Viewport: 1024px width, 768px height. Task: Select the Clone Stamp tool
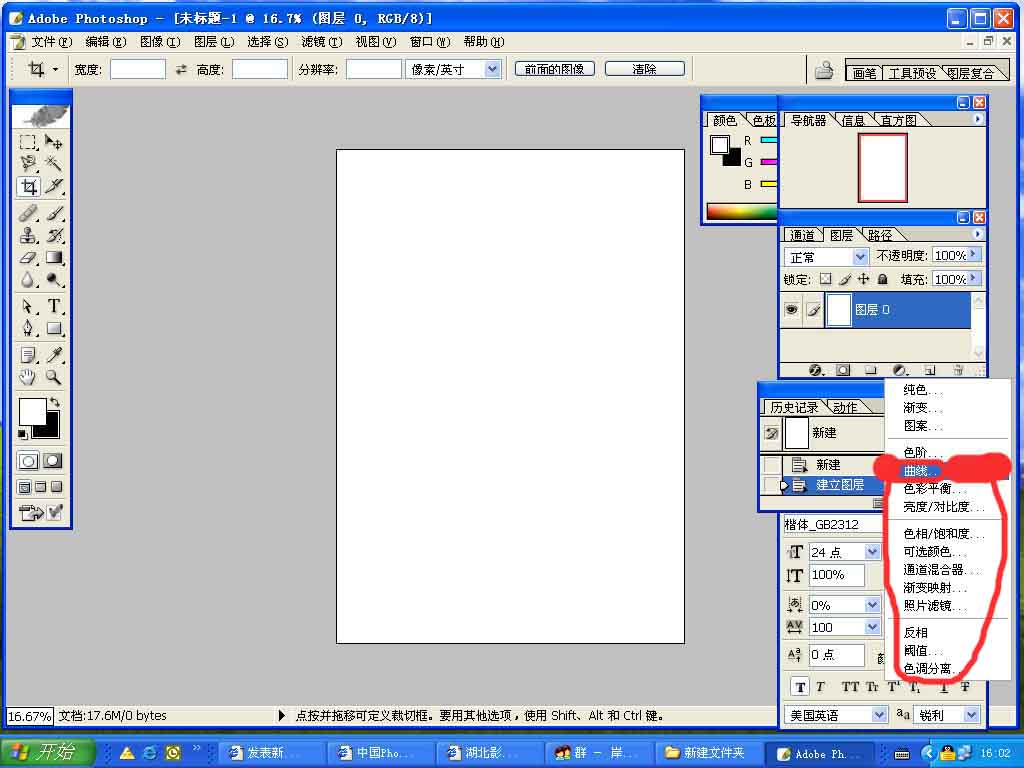click(28, 235)
